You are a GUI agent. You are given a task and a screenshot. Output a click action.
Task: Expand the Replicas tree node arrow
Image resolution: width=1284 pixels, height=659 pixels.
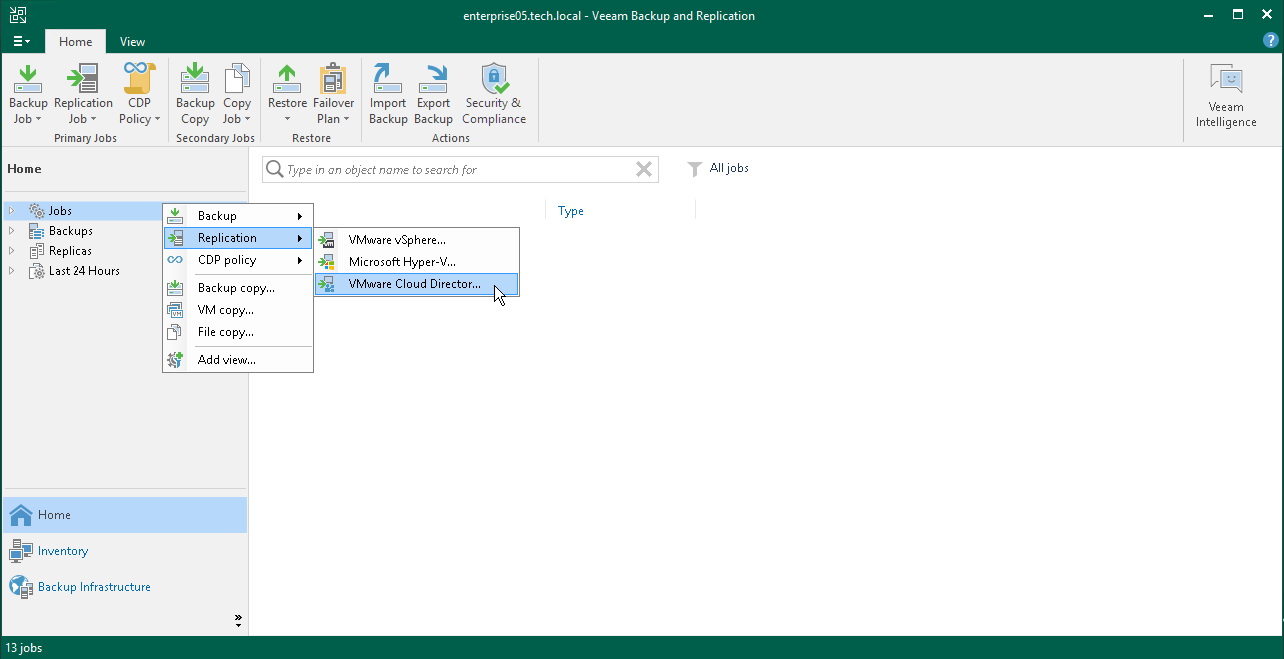pos(12,251)
